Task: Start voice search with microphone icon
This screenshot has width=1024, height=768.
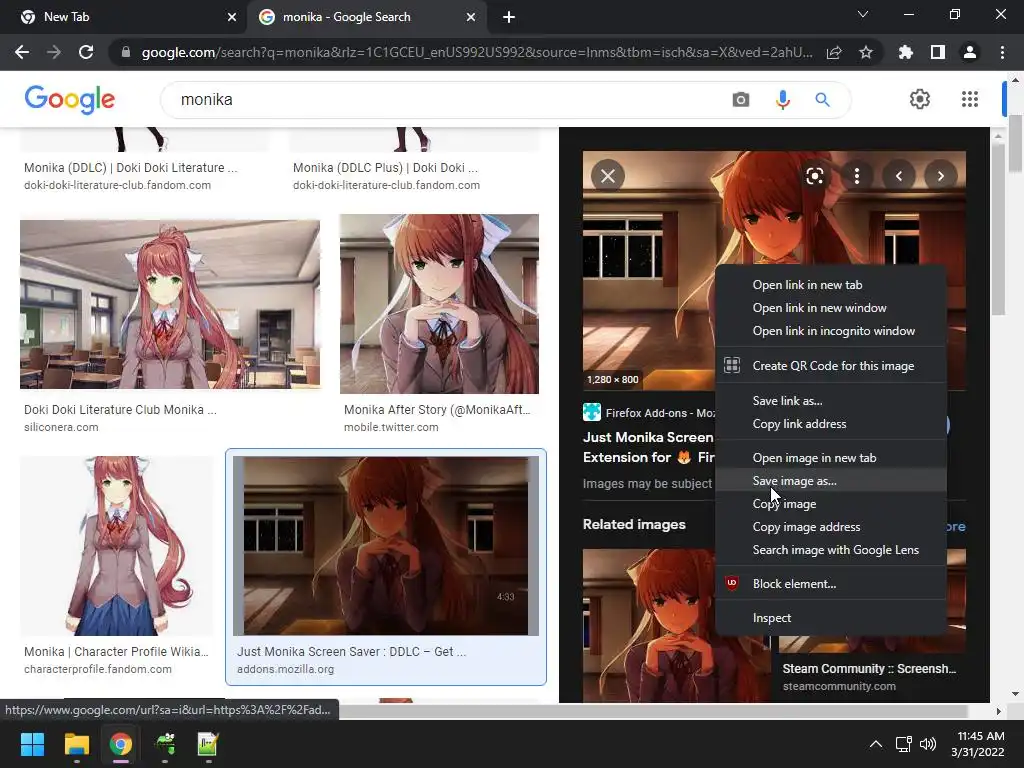Action: (x=782, y=99)
